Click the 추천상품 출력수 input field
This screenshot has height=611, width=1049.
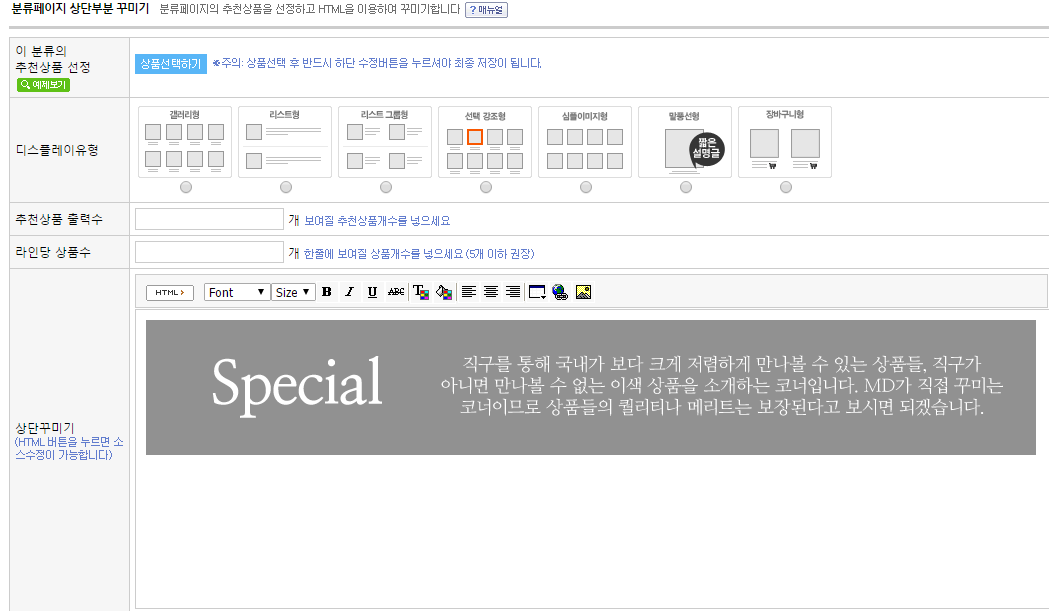coord(210,220)
